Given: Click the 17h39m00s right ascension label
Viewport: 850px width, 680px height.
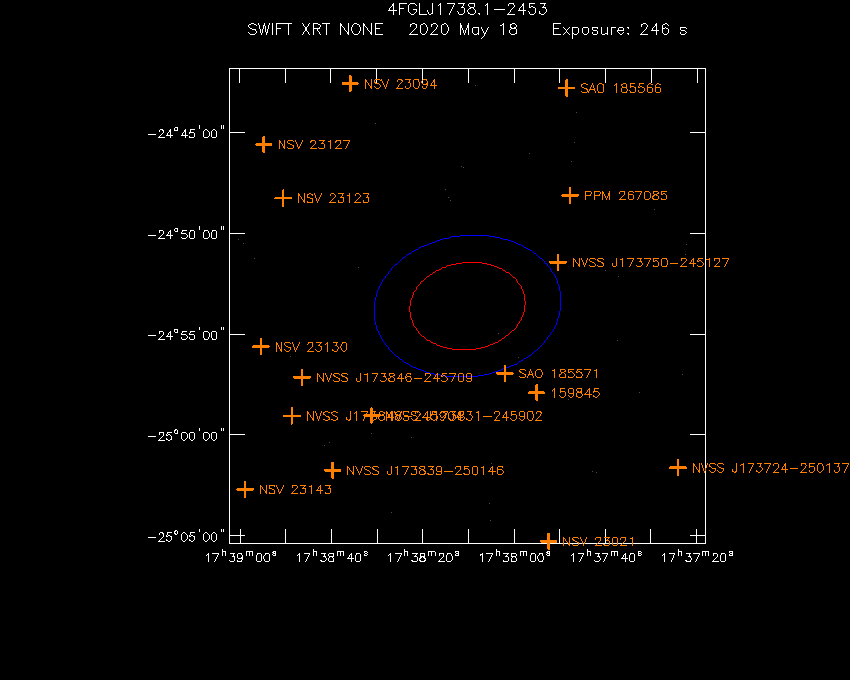Looking at the screenshot, I should click(241, 557).
